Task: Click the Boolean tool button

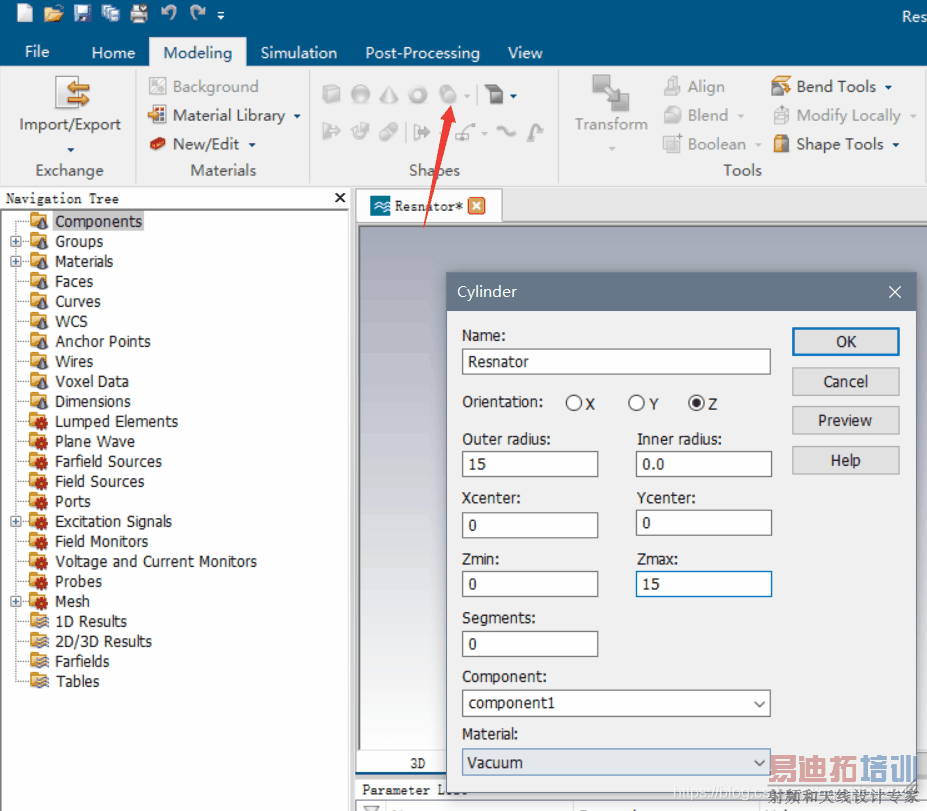Action: coord(712,144)
